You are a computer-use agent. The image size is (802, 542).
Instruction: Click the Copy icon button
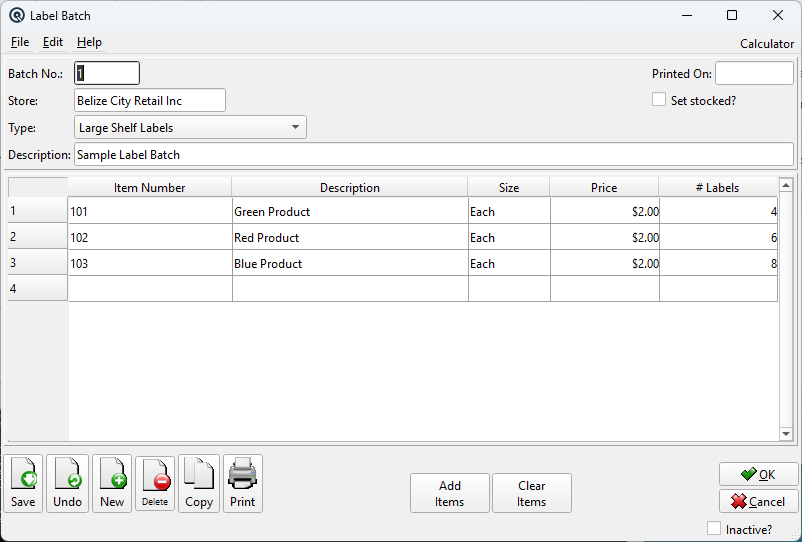[199, 483]
